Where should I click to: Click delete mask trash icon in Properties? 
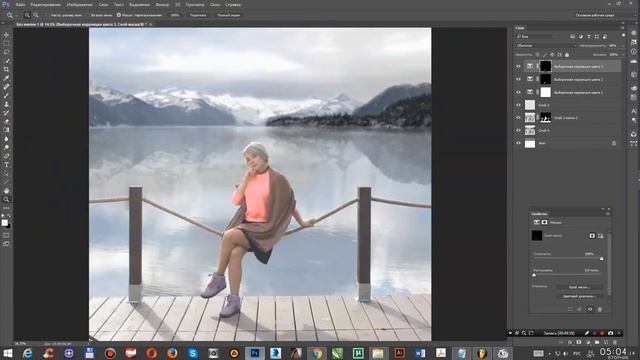(x=600, y=309)
